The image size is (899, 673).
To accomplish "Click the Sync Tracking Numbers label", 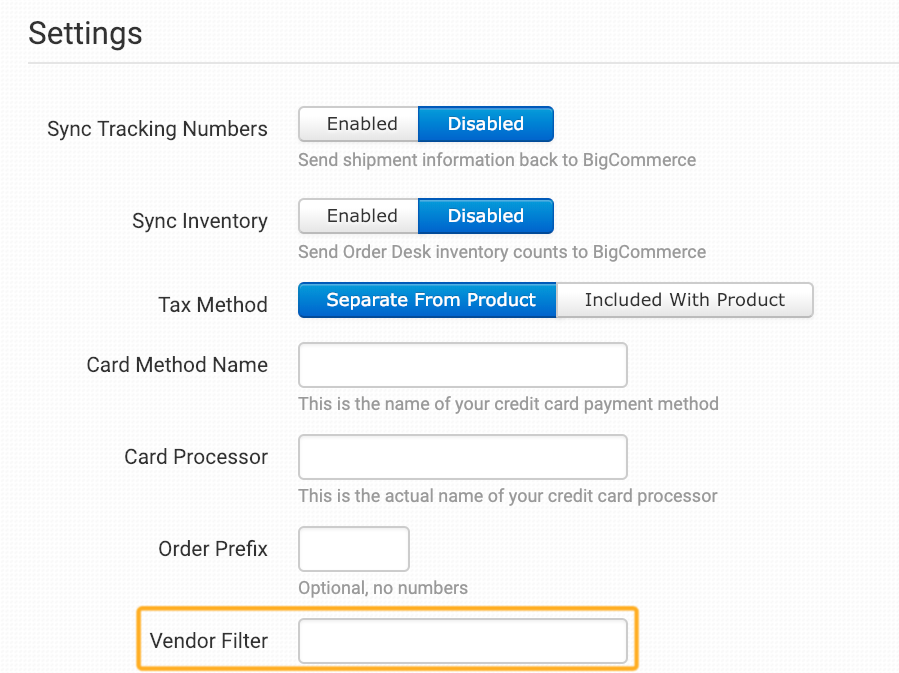I will point(158,129).
